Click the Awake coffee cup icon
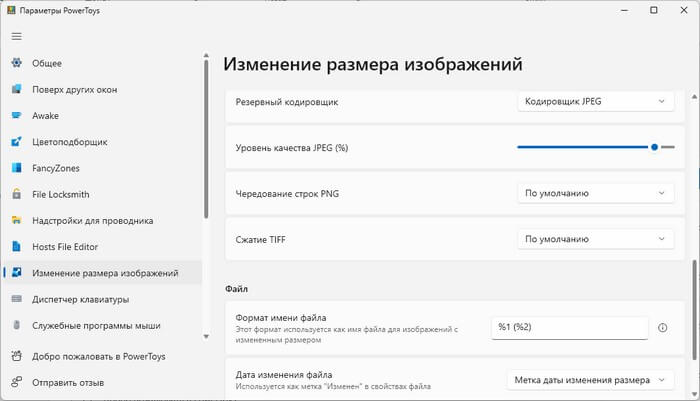Viewport: 700px width, 401px height. [x=17, y=115]
